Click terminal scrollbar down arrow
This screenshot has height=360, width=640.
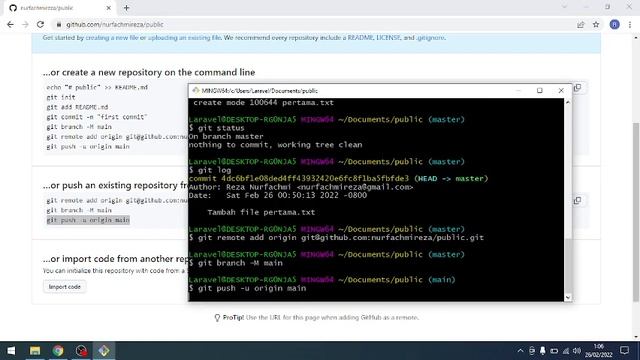coord(568,298)
